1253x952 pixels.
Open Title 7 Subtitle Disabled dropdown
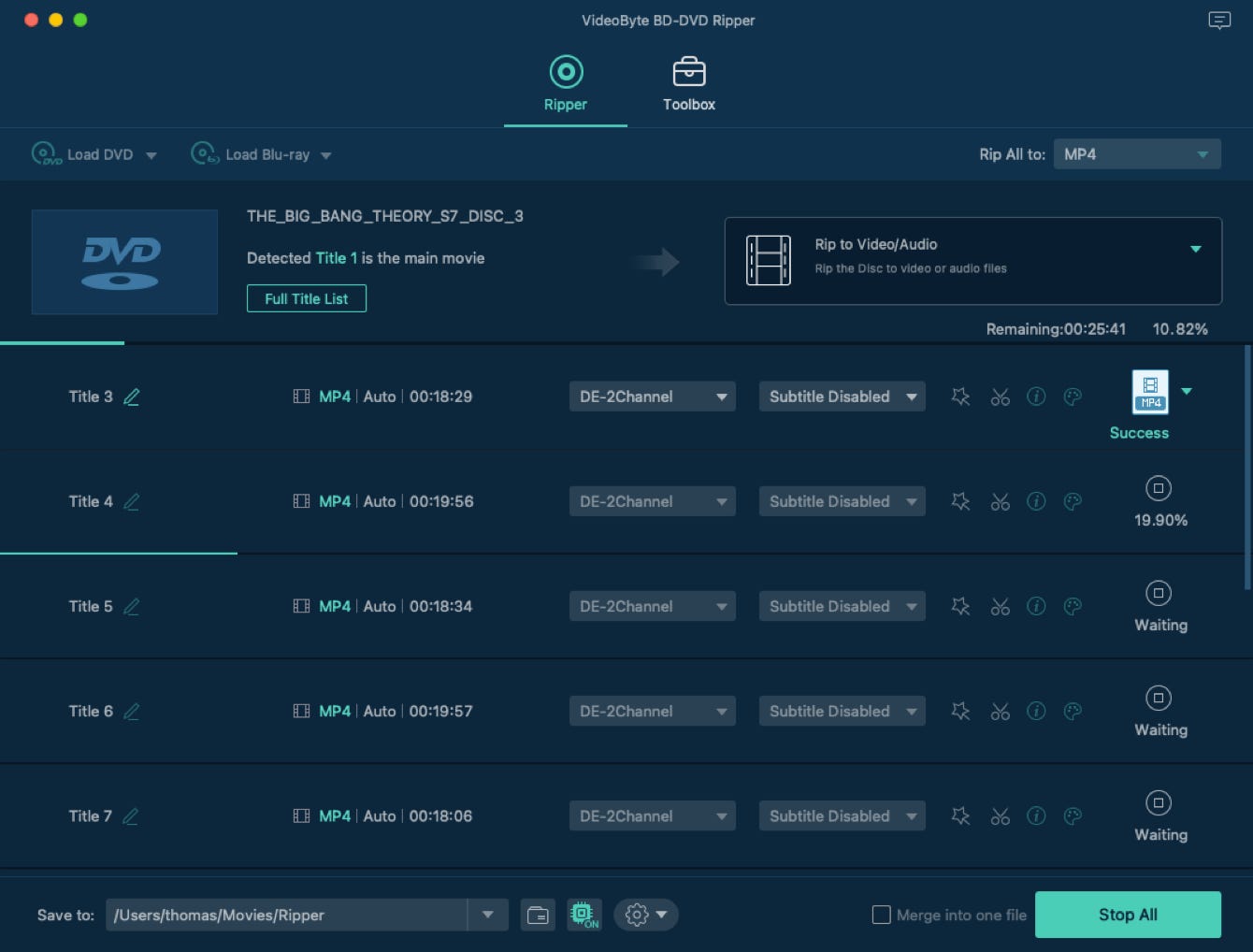(x=843, y=815)
